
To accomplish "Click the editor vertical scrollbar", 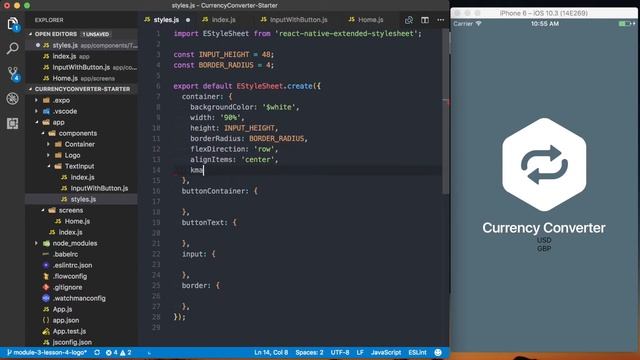I will click(x=446, y=112).
